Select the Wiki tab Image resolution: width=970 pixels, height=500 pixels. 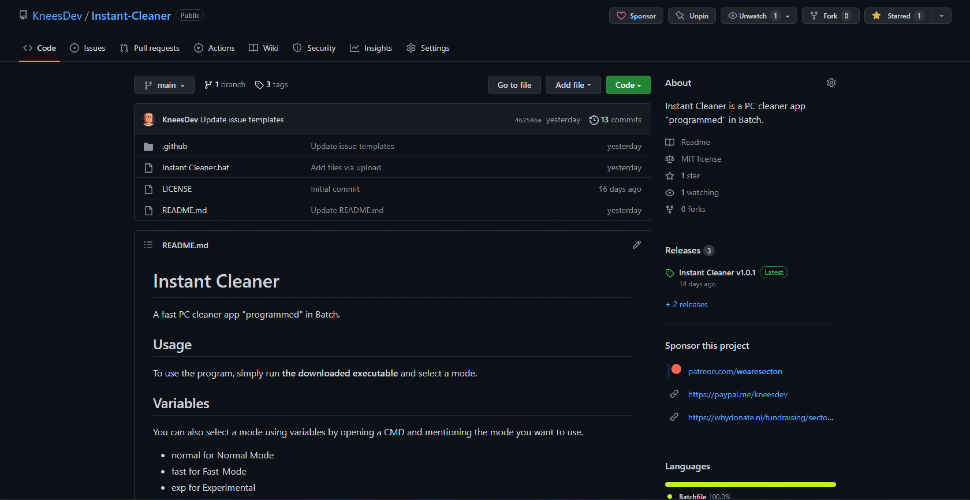coord(264,48)
